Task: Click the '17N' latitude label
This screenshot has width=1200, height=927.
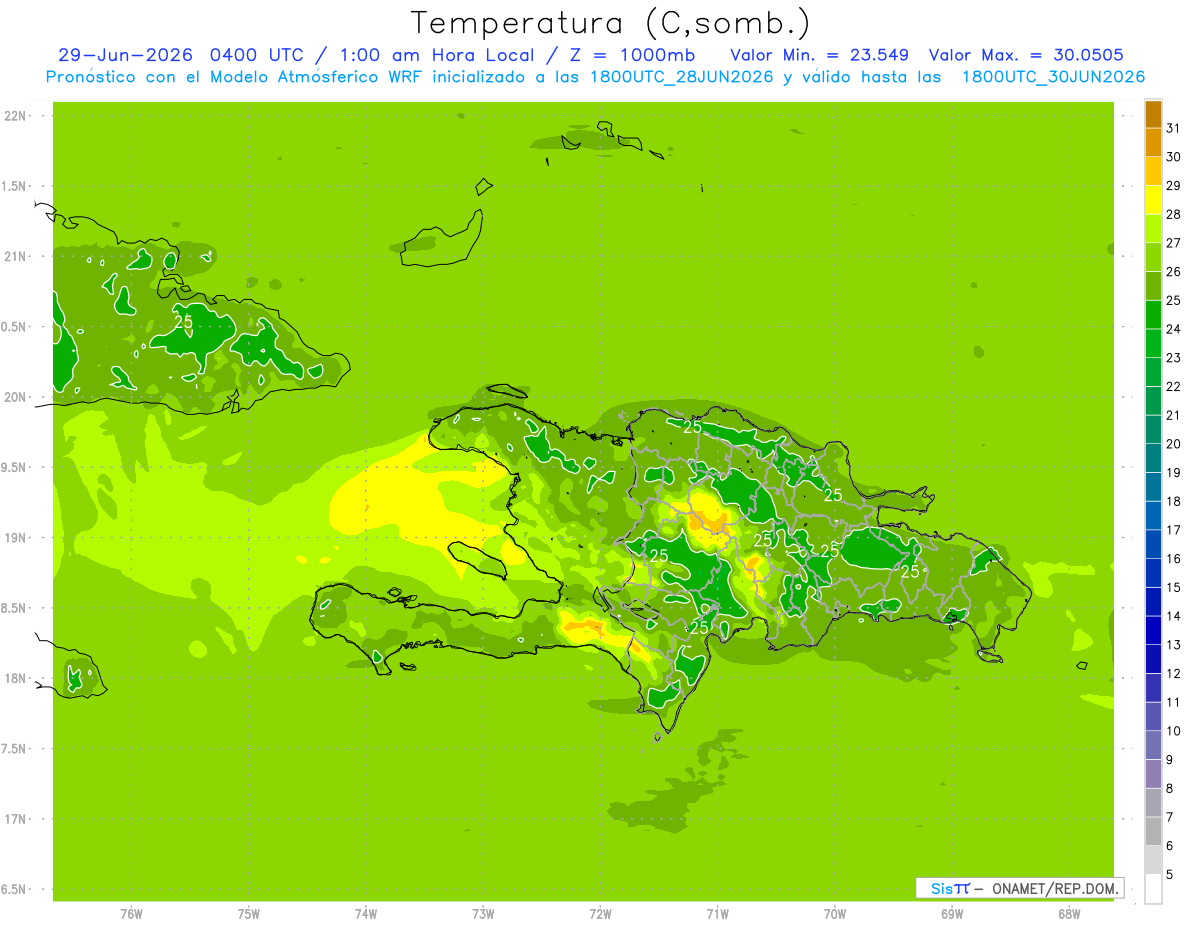Action: [14, 819]
